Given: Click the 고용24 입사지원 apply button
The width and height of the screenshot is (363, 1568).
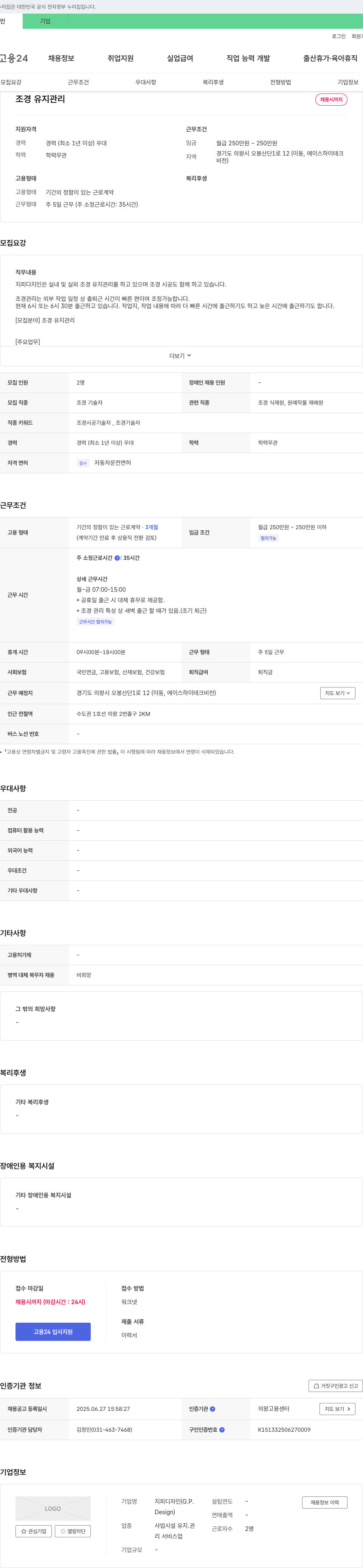Looking at the screenshot, I should 53,1332.
